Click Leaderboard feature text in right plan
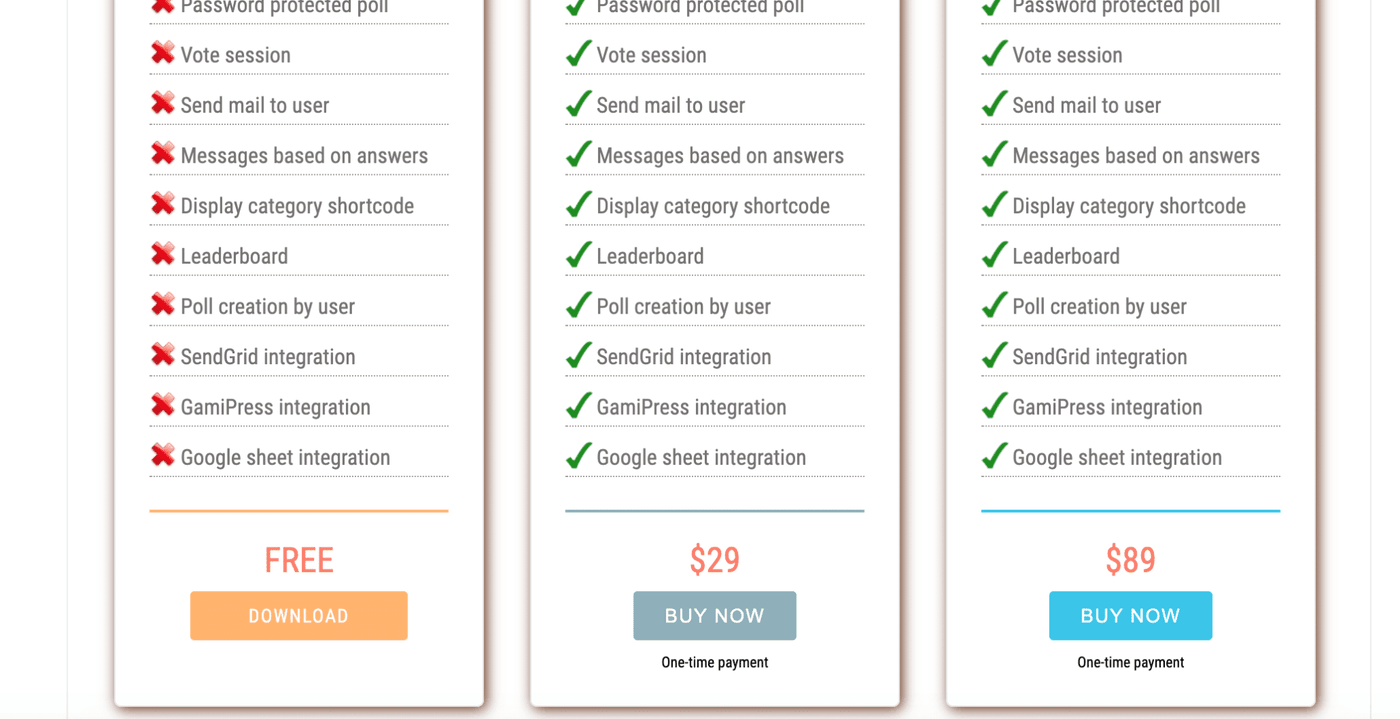Screen dimensions: 1400x719 point(1066,257)
